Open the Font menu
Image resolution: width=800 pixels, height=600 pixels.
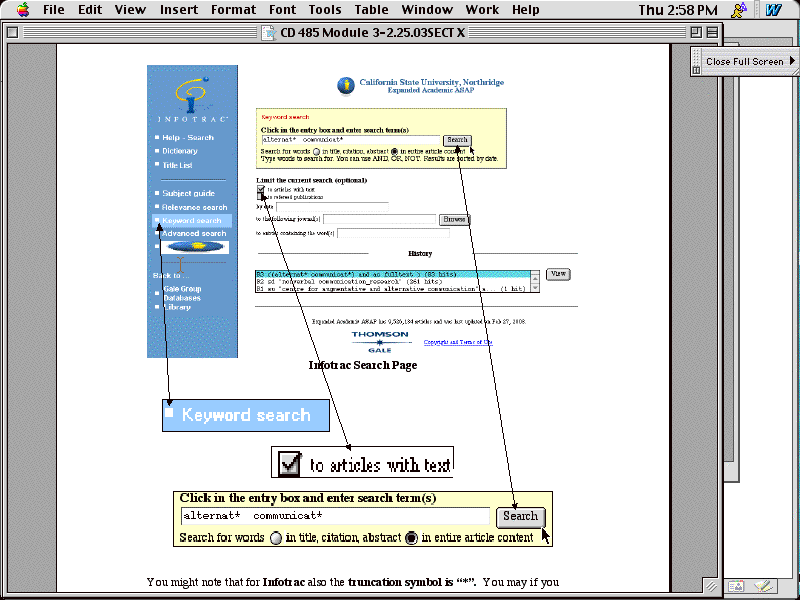(282, 10)
